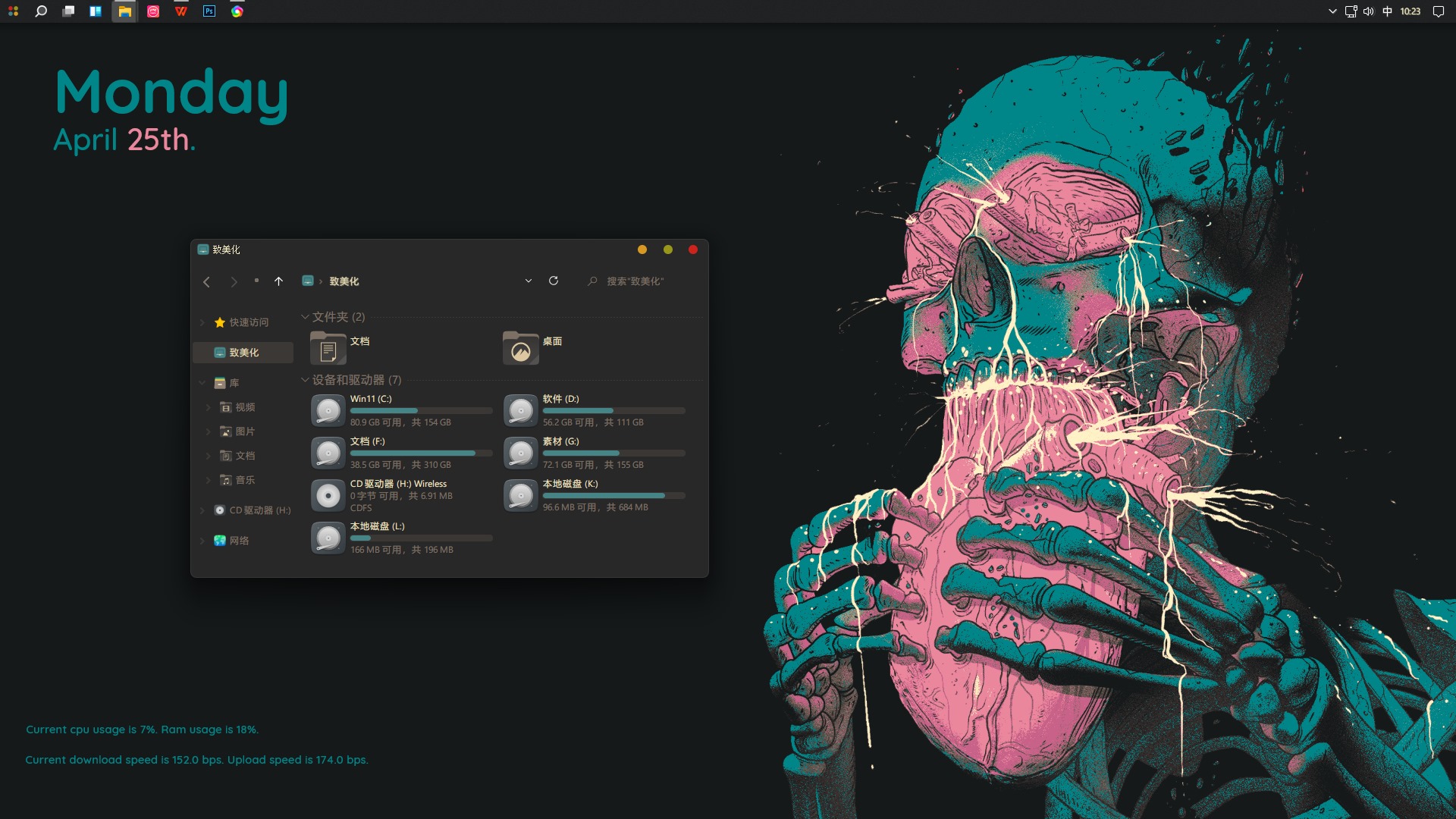Open the system tray volume icon
Screen dimensions: 1456x819
point(1369,11)
